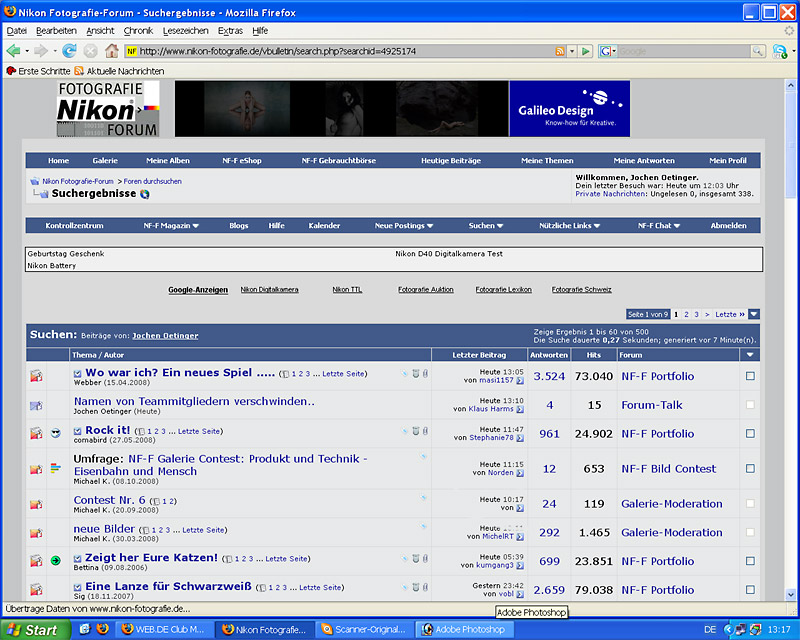Viewport: 800px width, 640px height.
Task: Log out via Abmelden link
Action: click(729, 226)
